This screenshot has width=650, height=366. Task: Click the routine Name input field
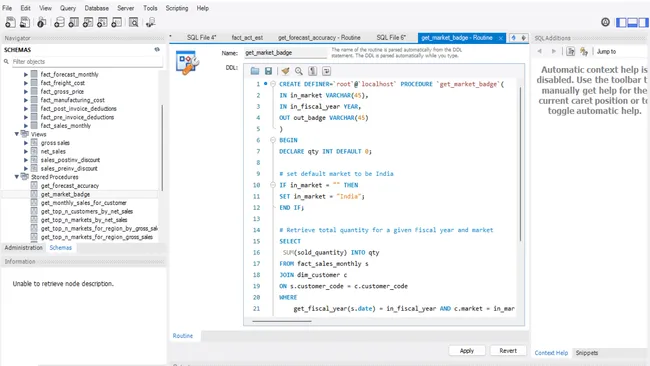point(285,53)
